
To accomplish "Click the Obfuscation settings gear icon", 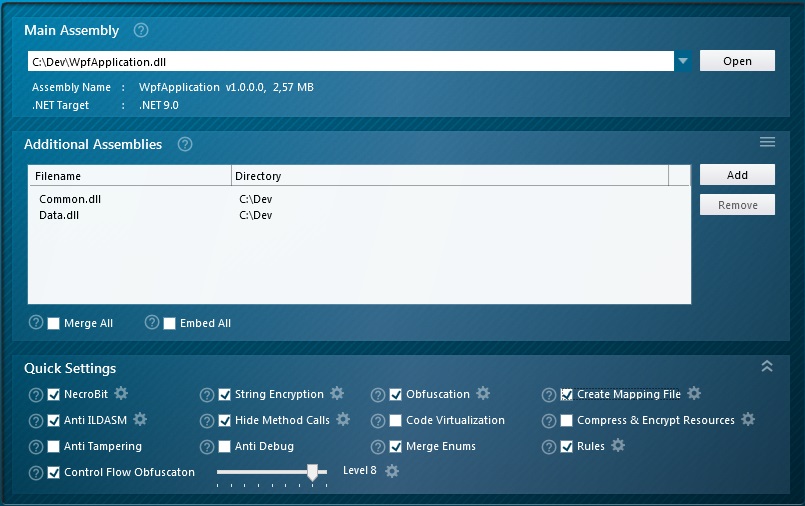I will [x=483, y=394].
